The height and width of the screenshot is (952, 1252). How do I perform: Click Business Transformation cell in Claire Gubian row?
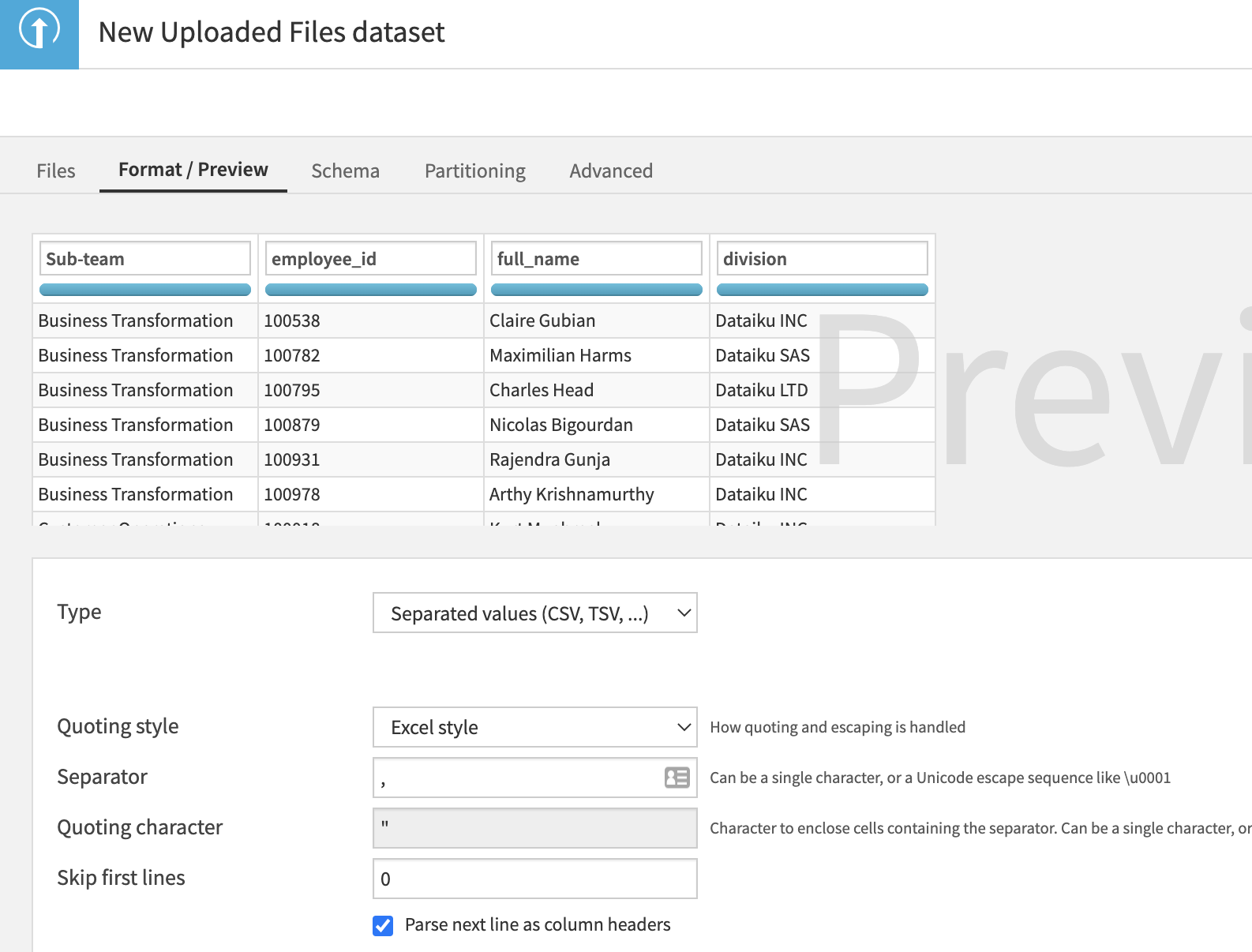145,320
